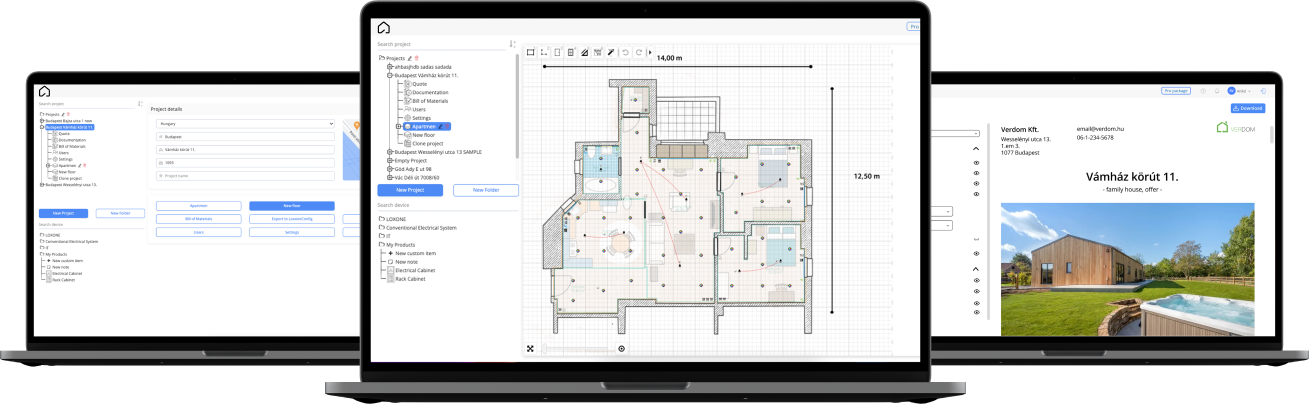
Task: Open the help question-mark icon in right window
Action: point(1203,90)
